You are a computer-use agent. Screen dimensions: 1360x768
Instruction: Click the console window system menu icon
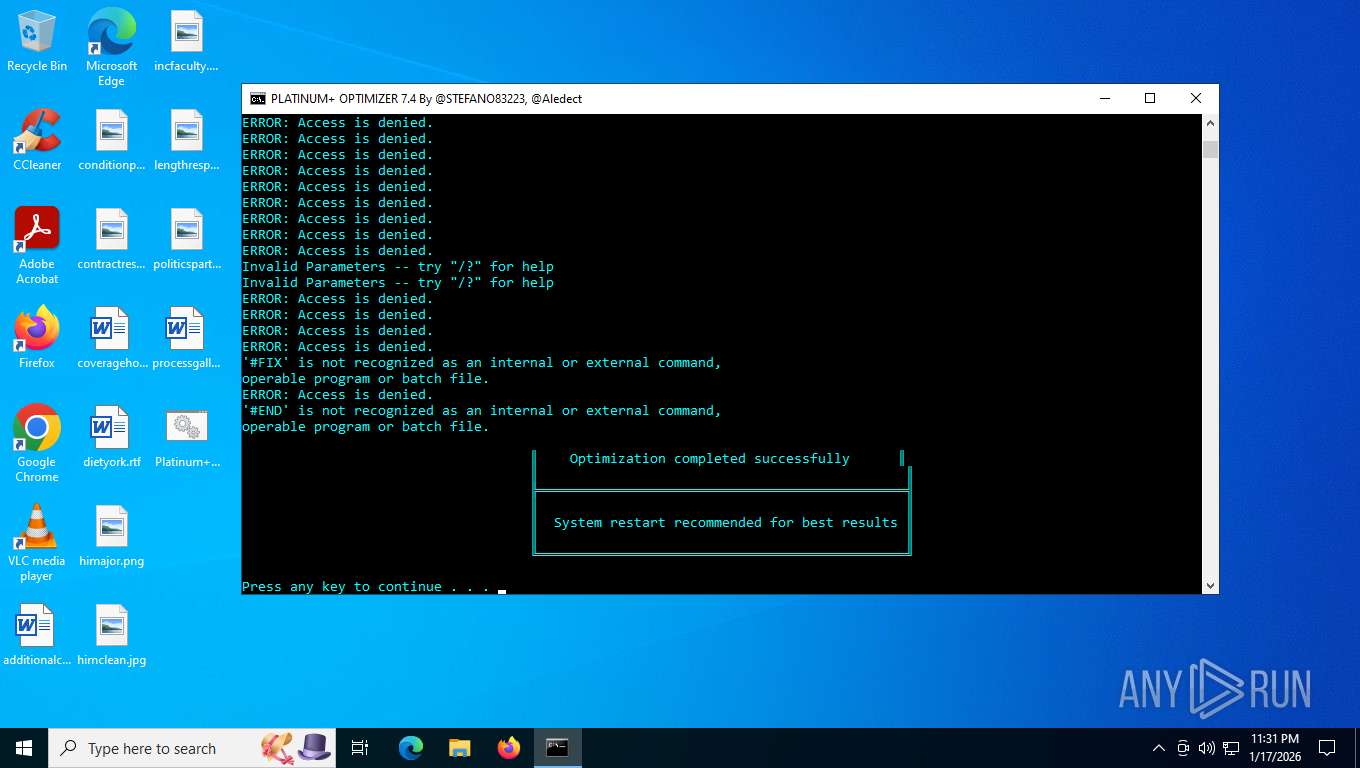point(258,98)
